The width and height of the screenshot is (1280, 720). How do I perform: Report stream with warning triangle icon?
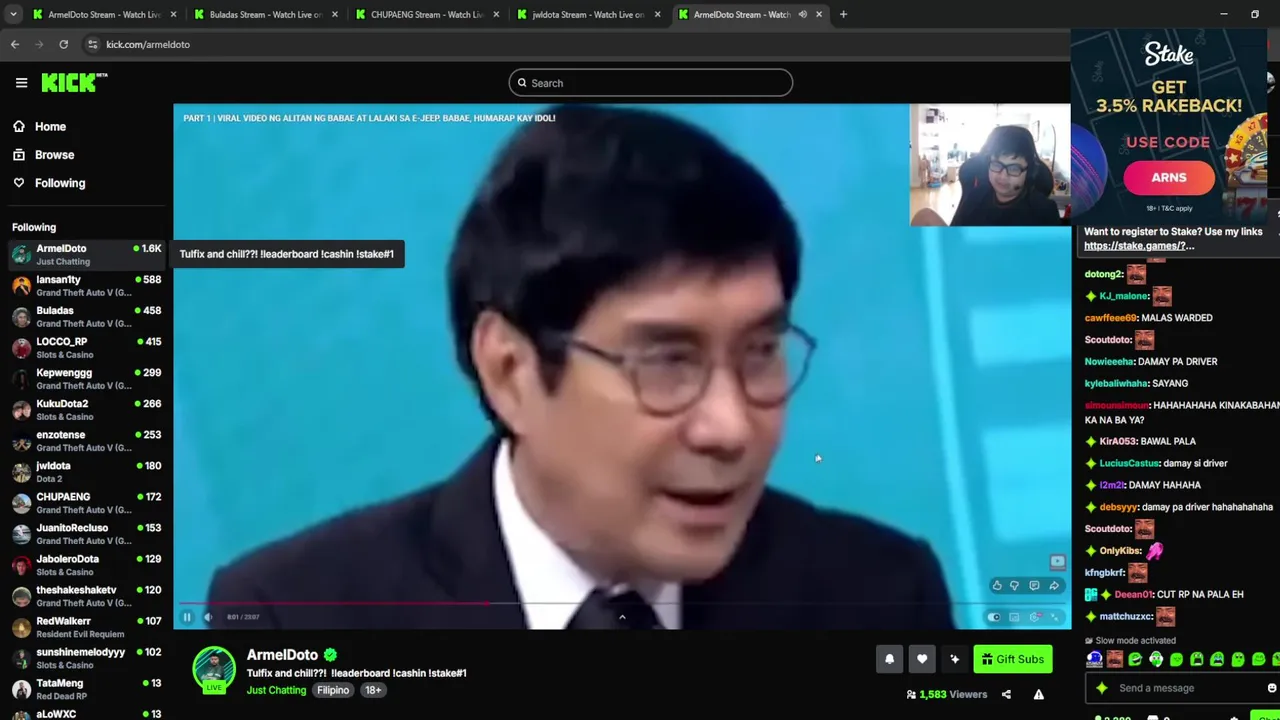[1039, 694]
